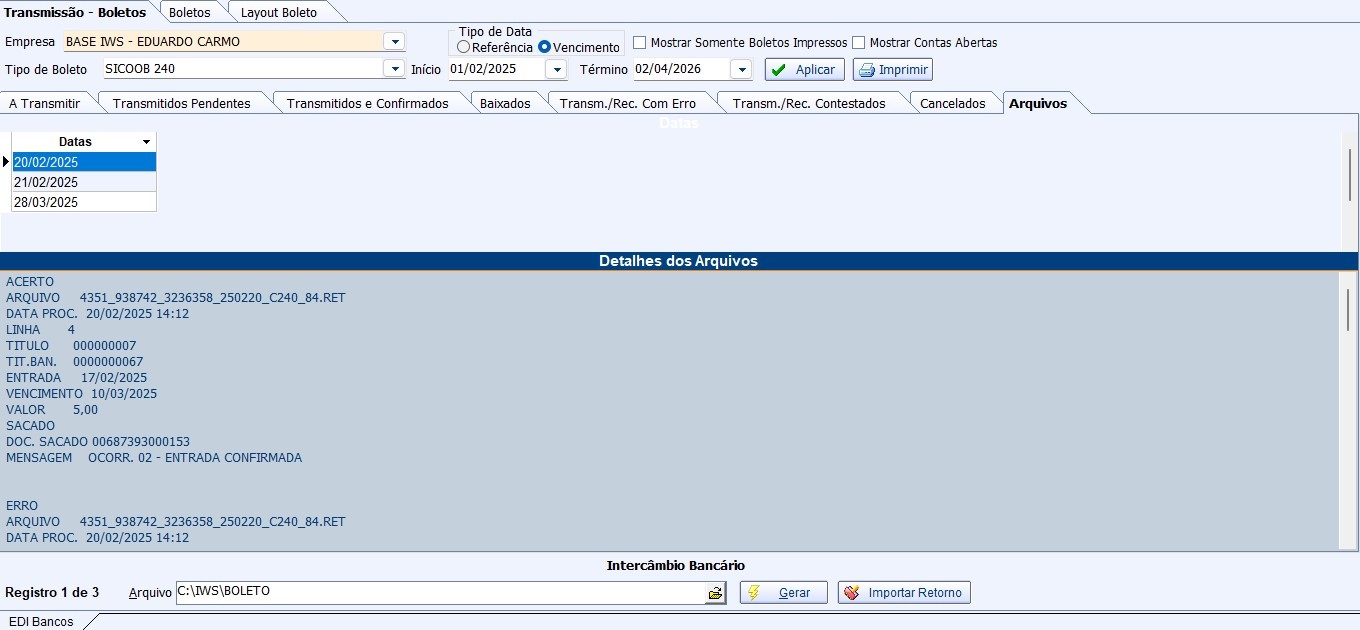
Task: Check the Mostrar Contas Abertas box
Action: pyautogui.click(x=859, y=43)
